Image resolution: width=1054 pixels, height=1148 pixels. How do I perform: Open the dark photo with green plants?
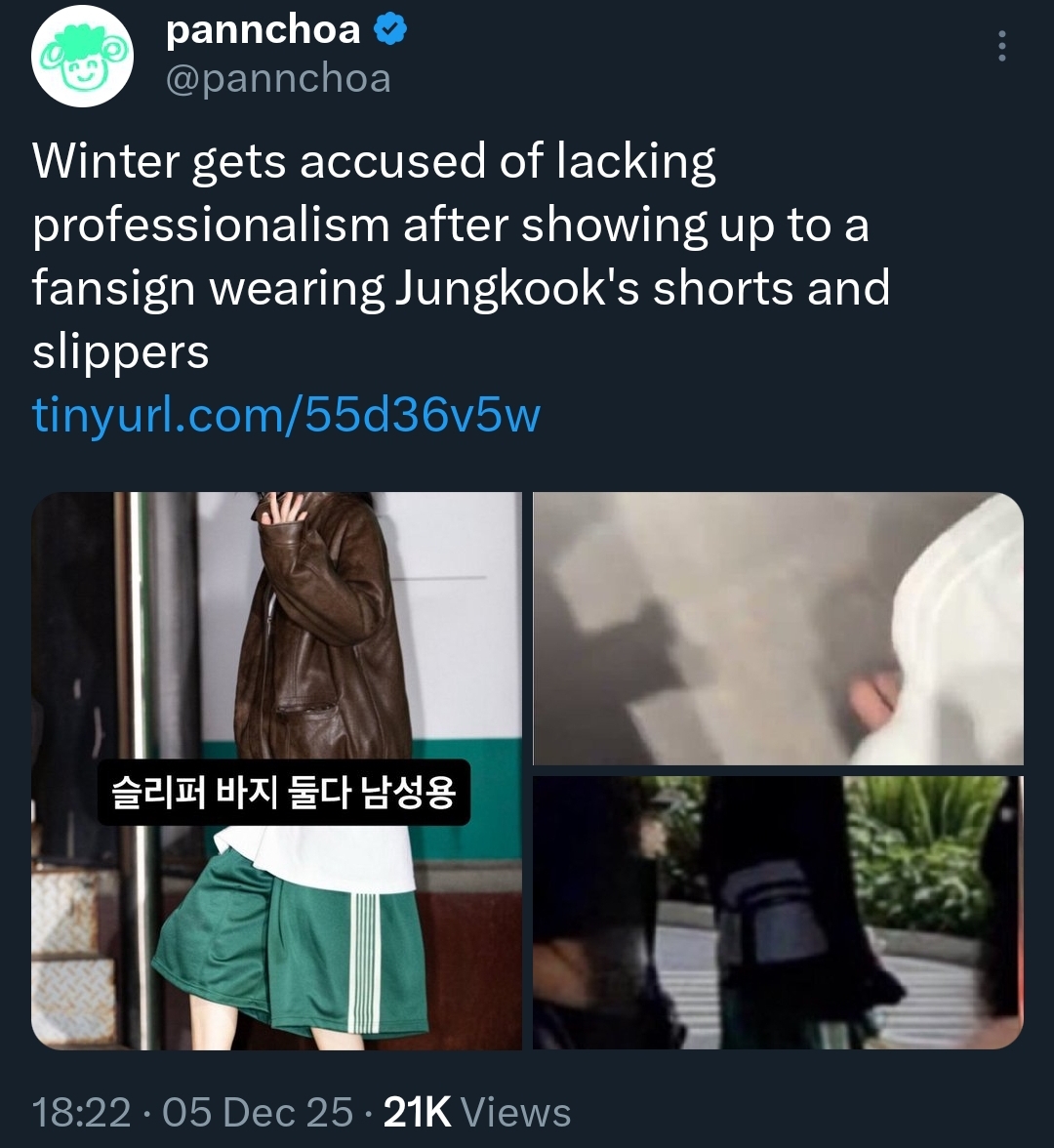click(x=778, y=913)
